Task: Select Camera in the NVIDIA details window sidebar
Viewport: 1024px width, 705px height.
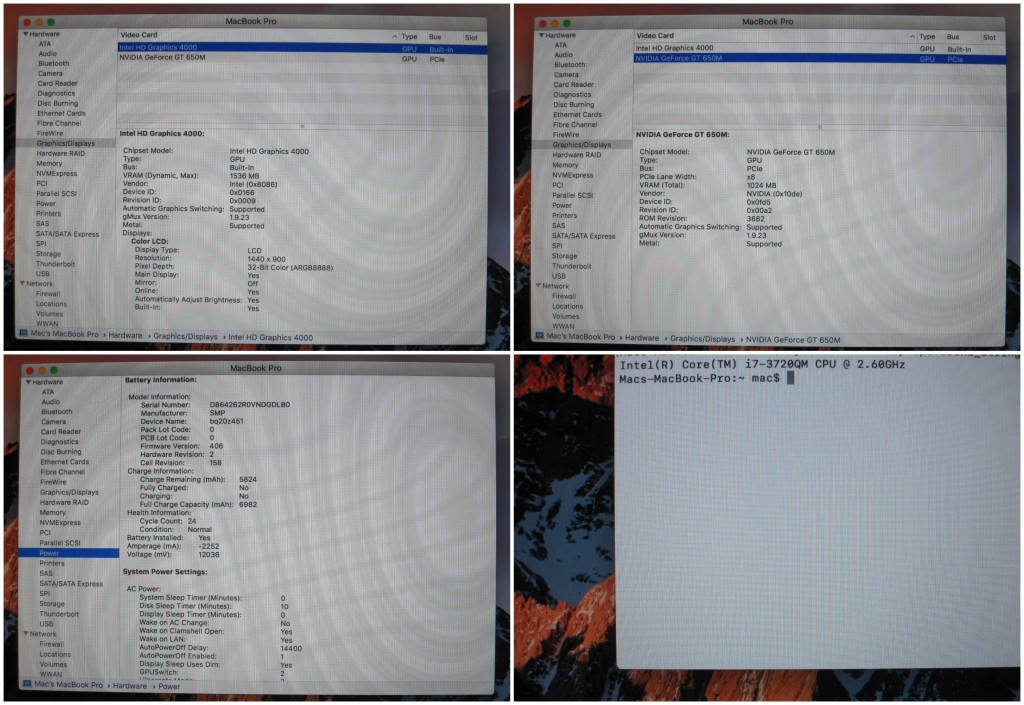Action: coord(566,75)
